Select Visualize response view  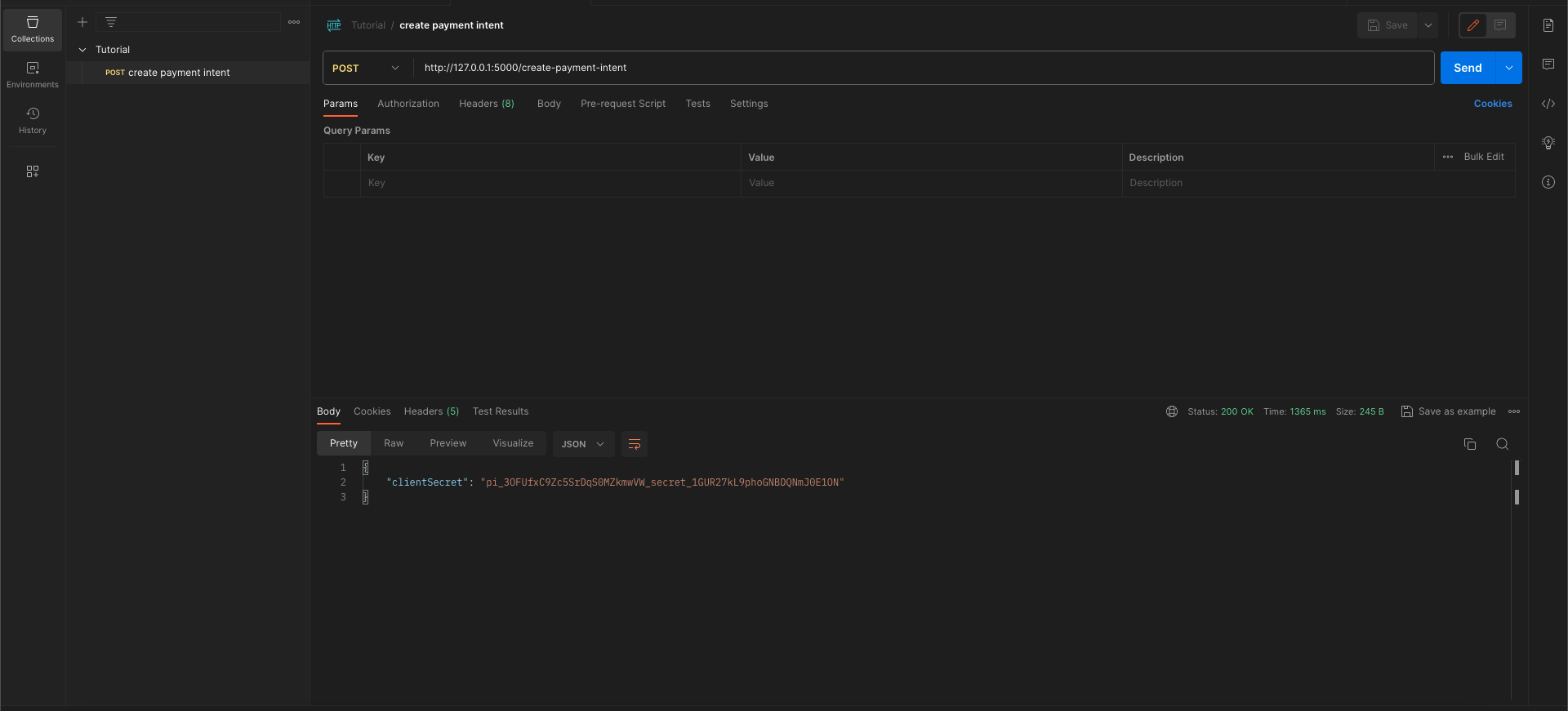(x=513, y=443)
